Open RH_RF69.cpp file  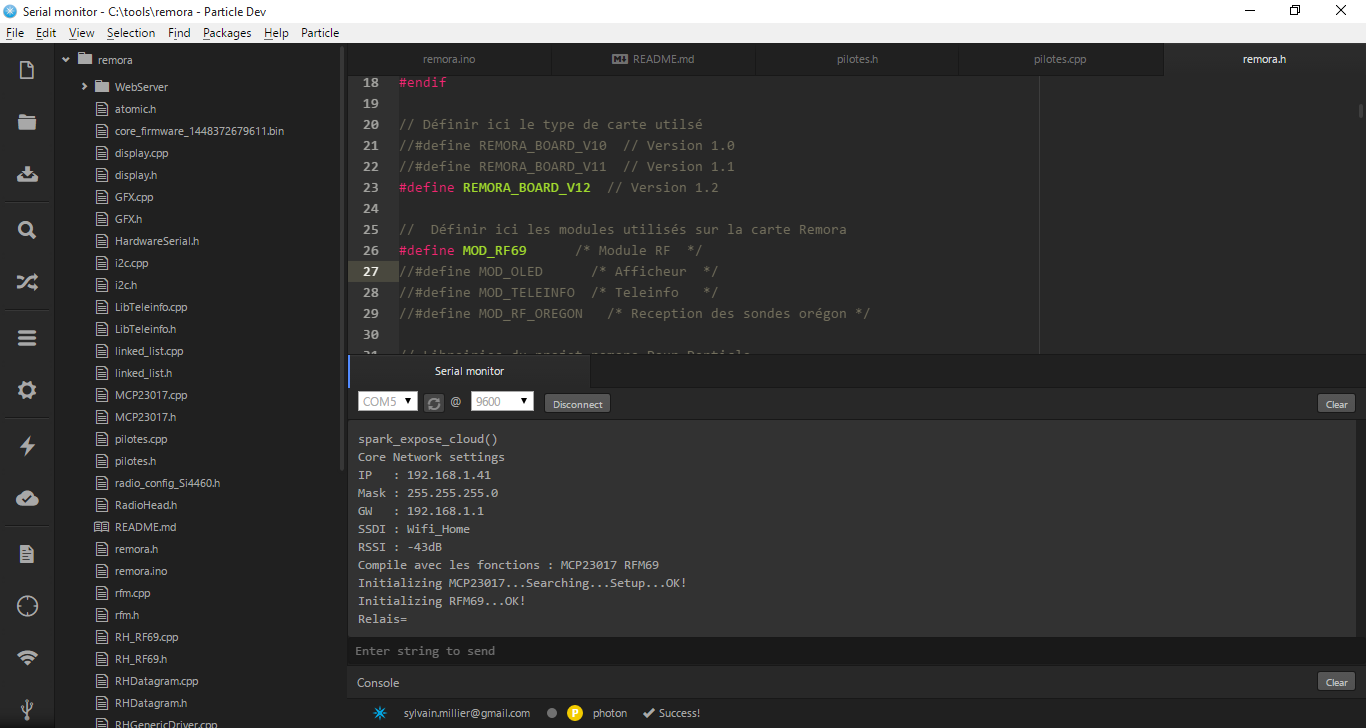(146, 637)
